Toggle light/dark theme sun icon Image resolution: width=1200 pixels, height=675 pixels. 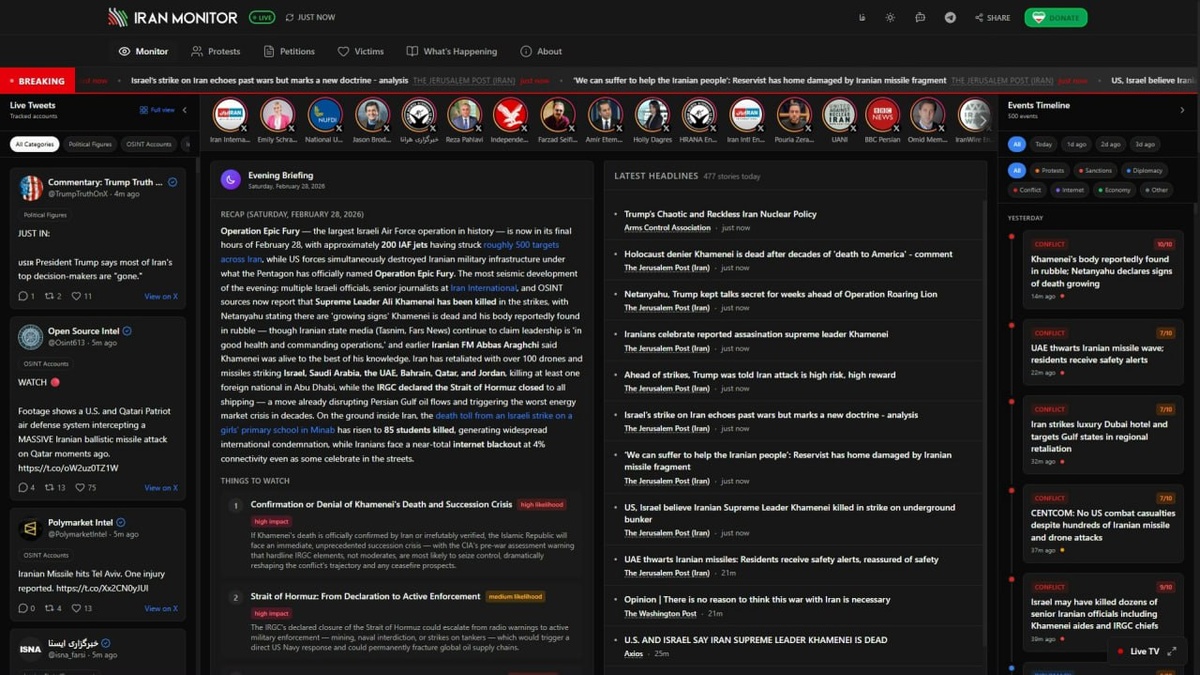point(890,17)
